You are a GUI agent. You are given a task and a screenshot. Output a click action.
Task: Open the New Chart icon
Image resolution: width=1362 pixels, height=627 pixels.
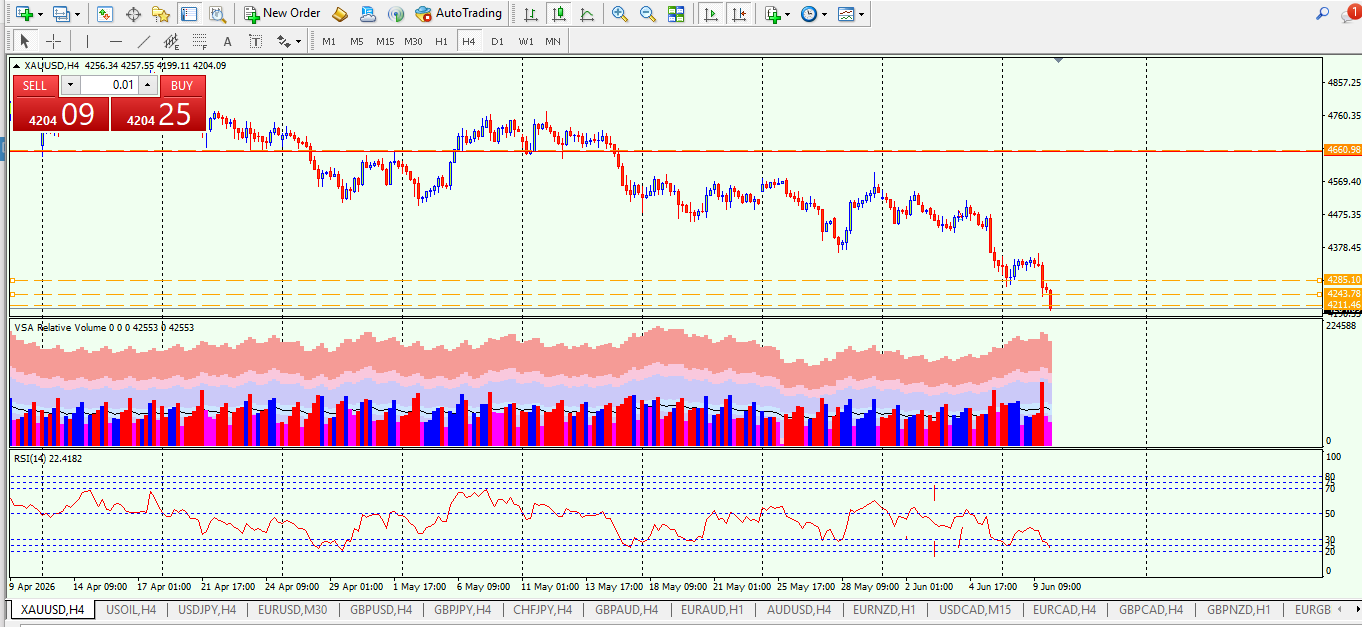[24, 14]
